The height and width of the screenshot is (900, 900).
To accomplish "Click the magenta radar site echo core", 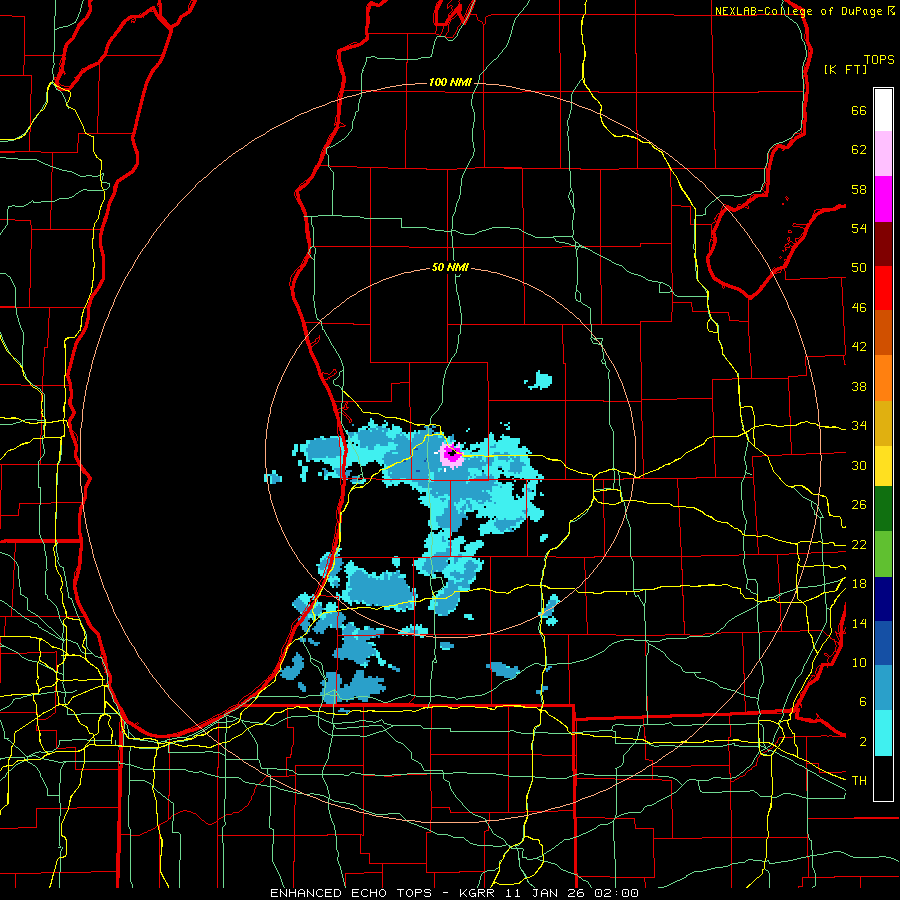I will (452, 454).
